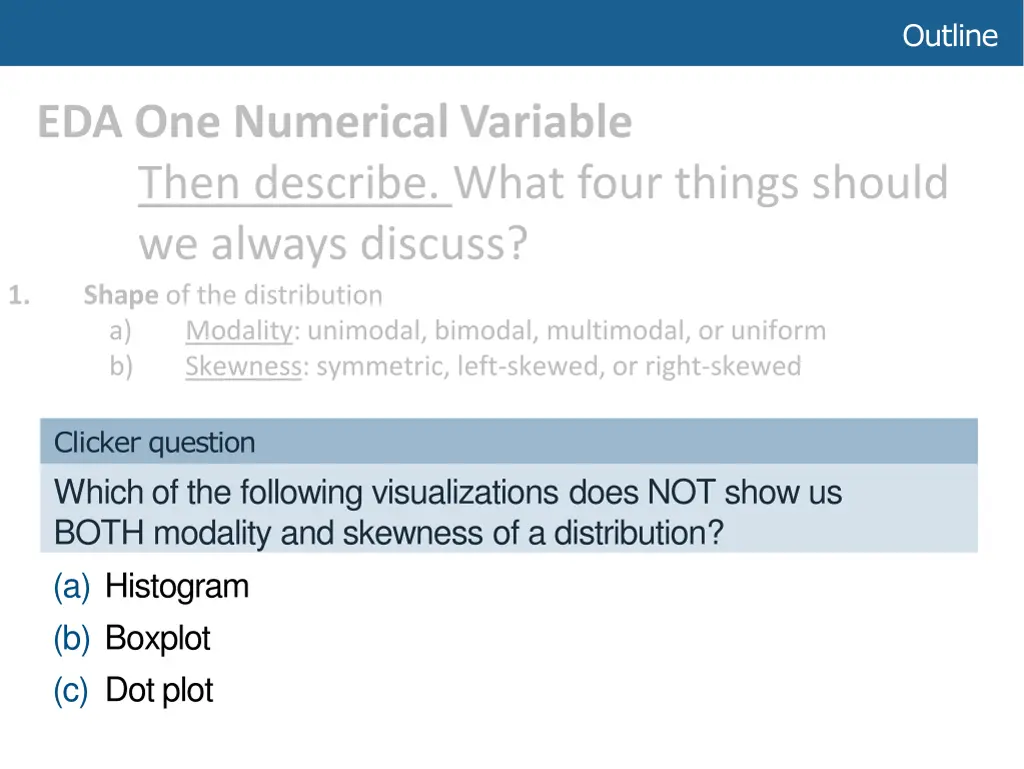Click the Outline header label
Image resolution: width=1024 pixels, height=769 pixels.
(x=950, y=36)
